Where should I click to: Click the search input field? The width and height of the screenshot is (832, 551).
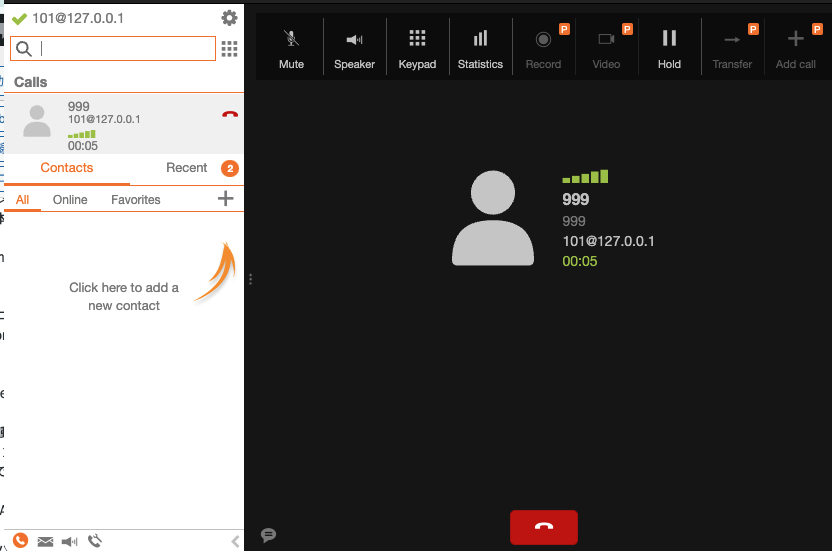(125, 49)
